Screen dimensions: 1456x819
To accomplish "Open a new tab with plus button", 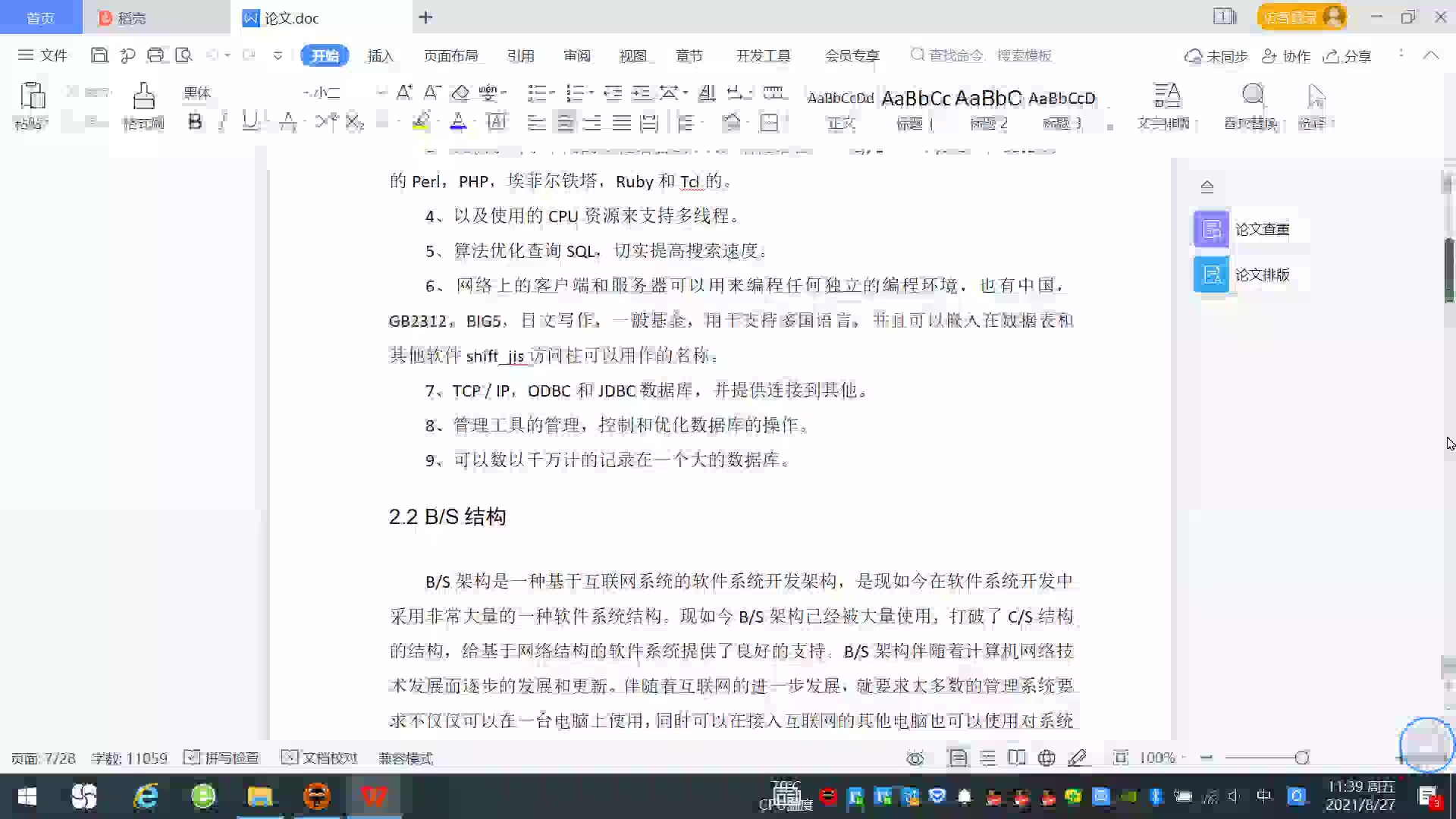I will pyautogui.click(x=425, y=17).
